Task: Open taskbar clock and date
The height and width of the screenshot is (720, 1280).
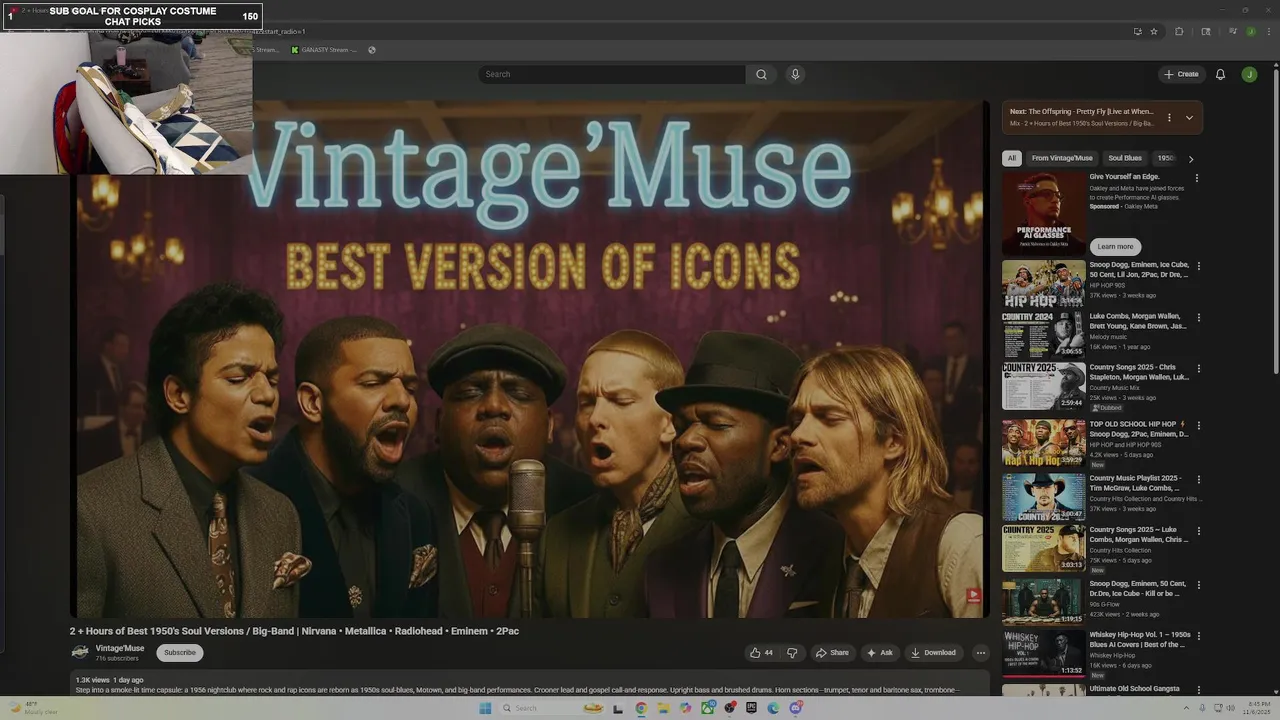Action: click(1256, 708)
